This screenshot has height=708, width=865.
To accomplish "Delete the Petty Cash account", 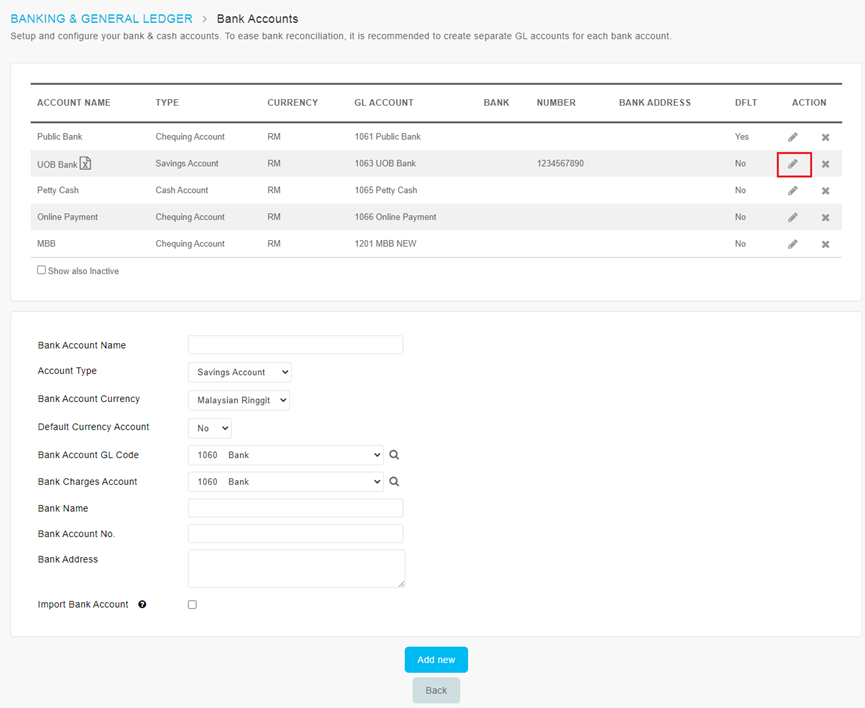I will point(825,191).
